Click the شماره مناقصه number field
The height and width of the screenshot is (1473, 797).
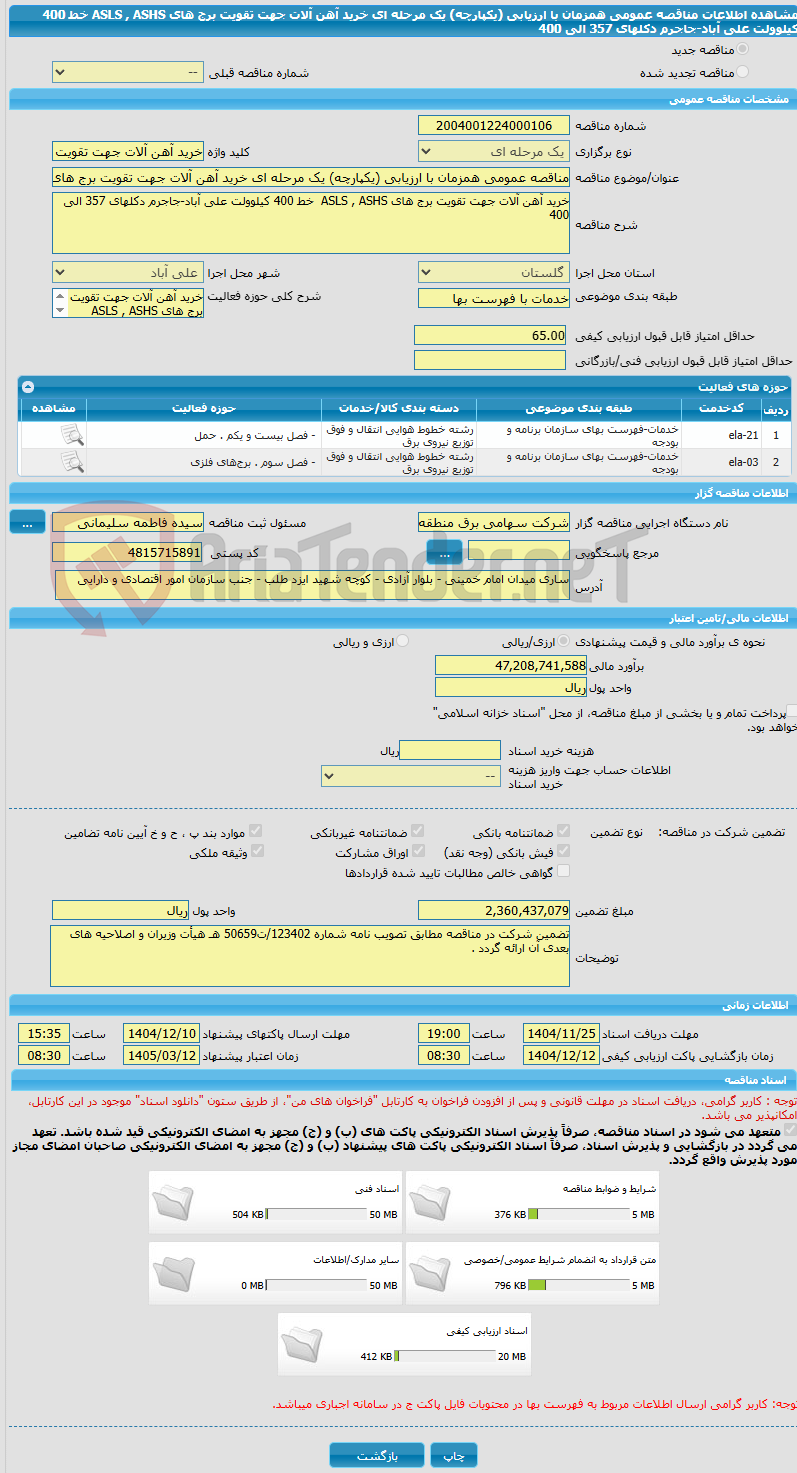(493, 125)
